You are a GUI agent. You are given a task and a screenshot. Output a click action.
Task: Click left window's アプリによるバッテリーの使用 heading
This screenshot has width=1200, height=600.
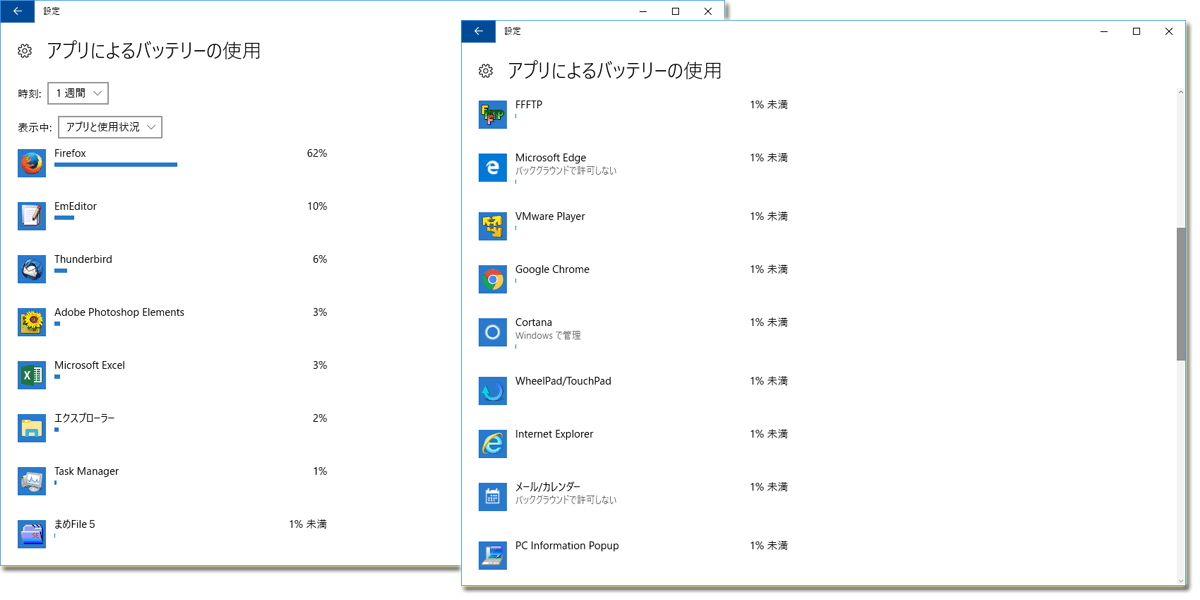153,51
